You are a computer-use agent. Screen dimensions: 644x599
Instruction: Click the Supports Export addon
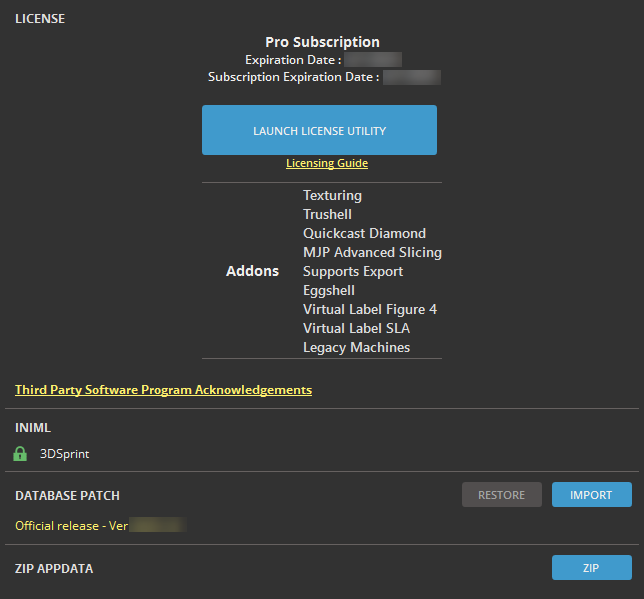(353, 271)
